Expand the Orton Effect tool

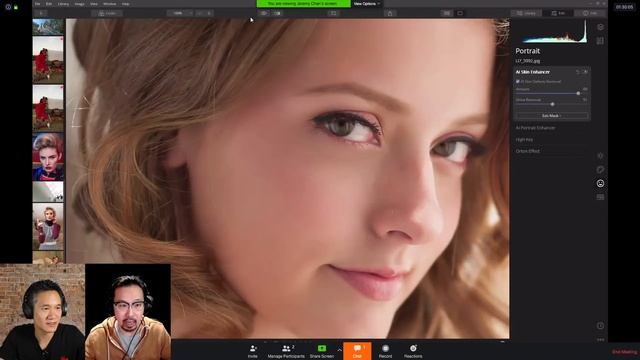527,151
